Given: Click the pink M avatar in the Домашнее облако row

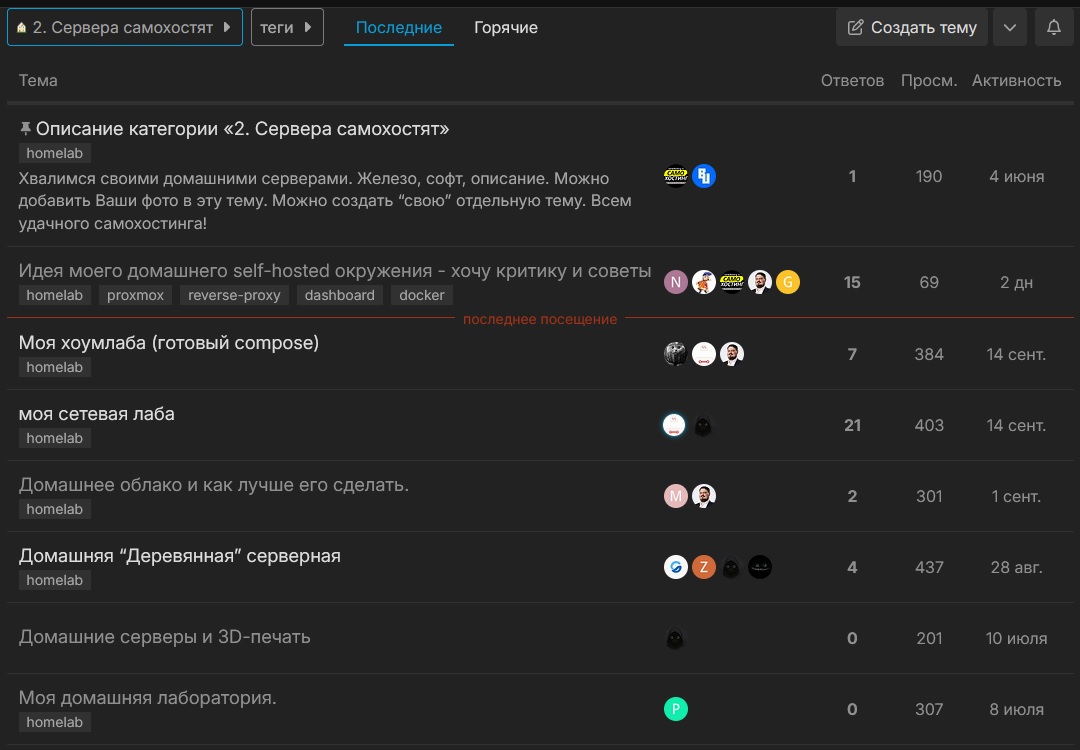Looking at the screenshot, I should click(x=676, y=496).
